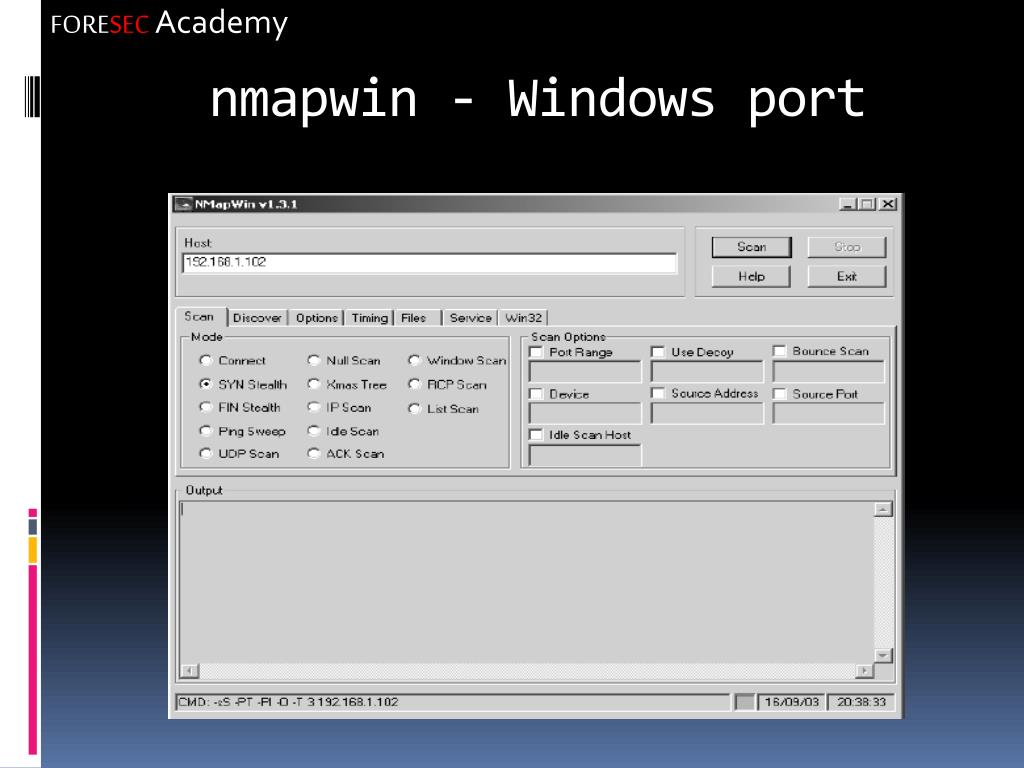
Task: Click the Output scrollbar up arrow
Action: tap(883, 509)
